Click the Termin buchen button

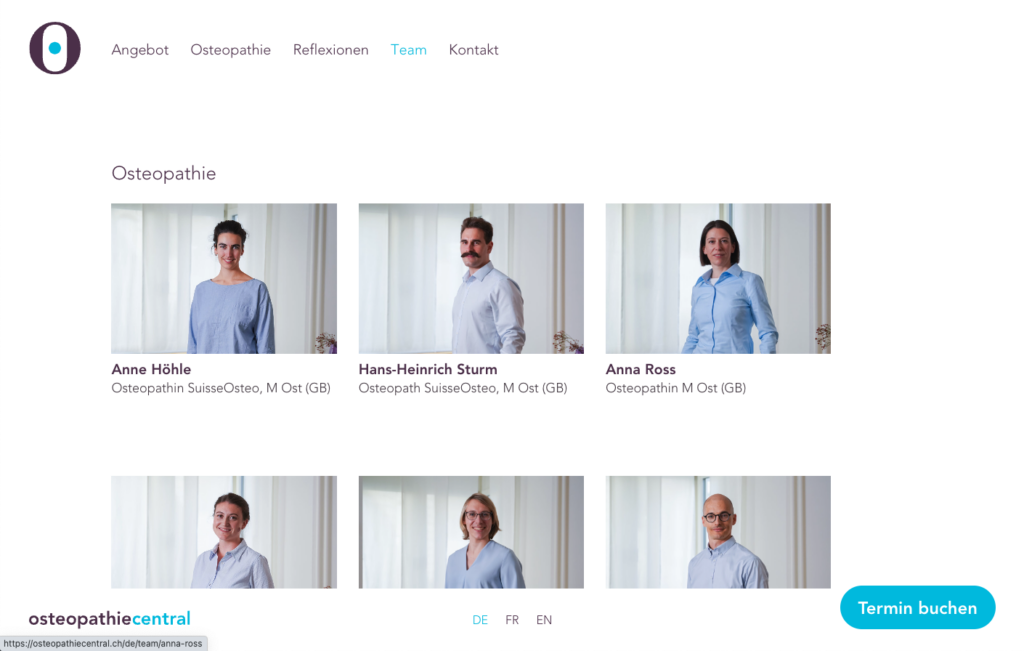[918, 608]
